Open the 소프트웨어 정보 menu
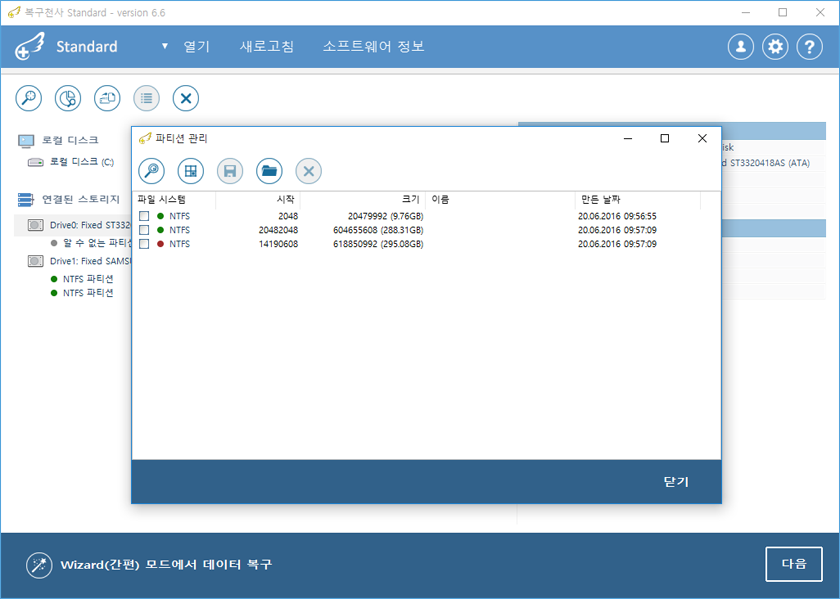 point(373,47)
